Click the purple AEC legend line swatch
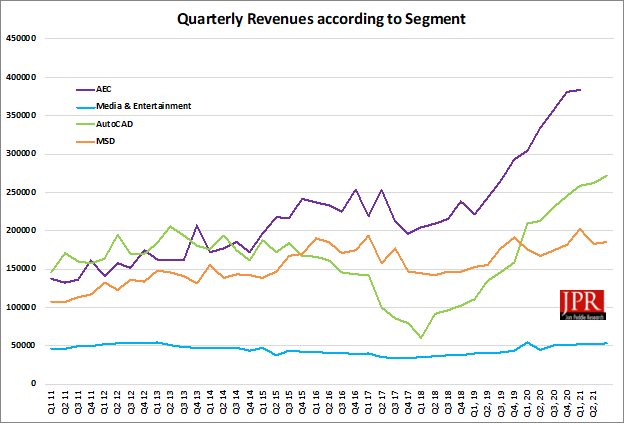The width and height of the screenshot is (624, 424). (x=85, y=90)
